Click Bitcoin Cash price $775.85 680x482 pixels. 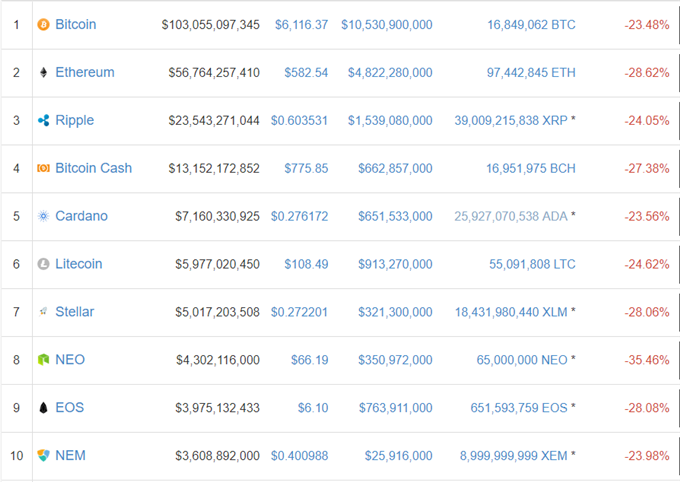pos(306,168)
